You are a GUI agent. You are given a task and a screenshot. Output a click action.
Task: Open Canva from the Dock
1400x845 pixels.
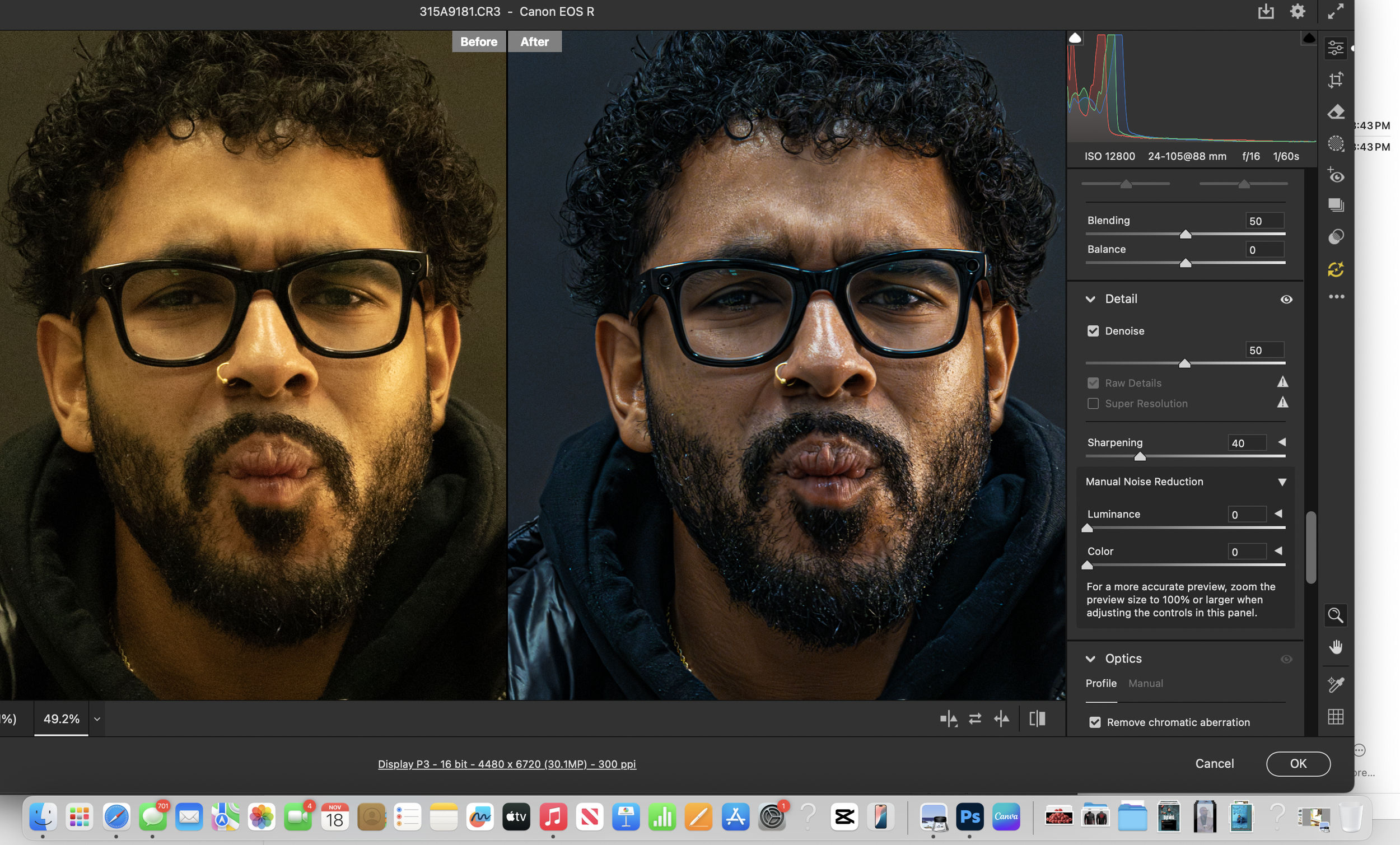1006,816
